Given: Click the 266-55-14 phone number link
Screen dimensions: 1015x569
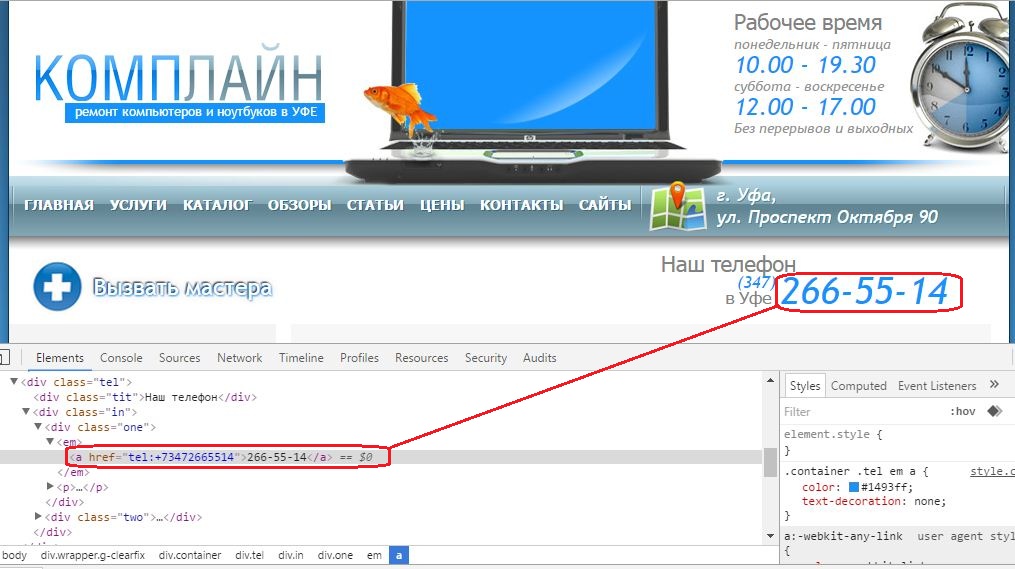Looking at the screenshot, I should 865,291.
